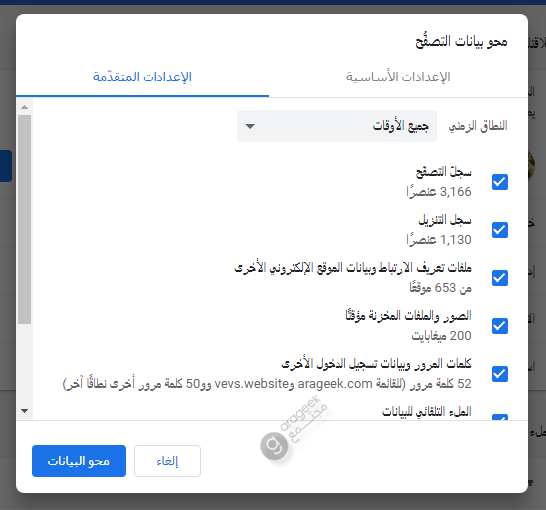The height and width of the screenshot is (510, 546).
Task: Click the محو البيانات clear data button
Action: coord(79,461)
